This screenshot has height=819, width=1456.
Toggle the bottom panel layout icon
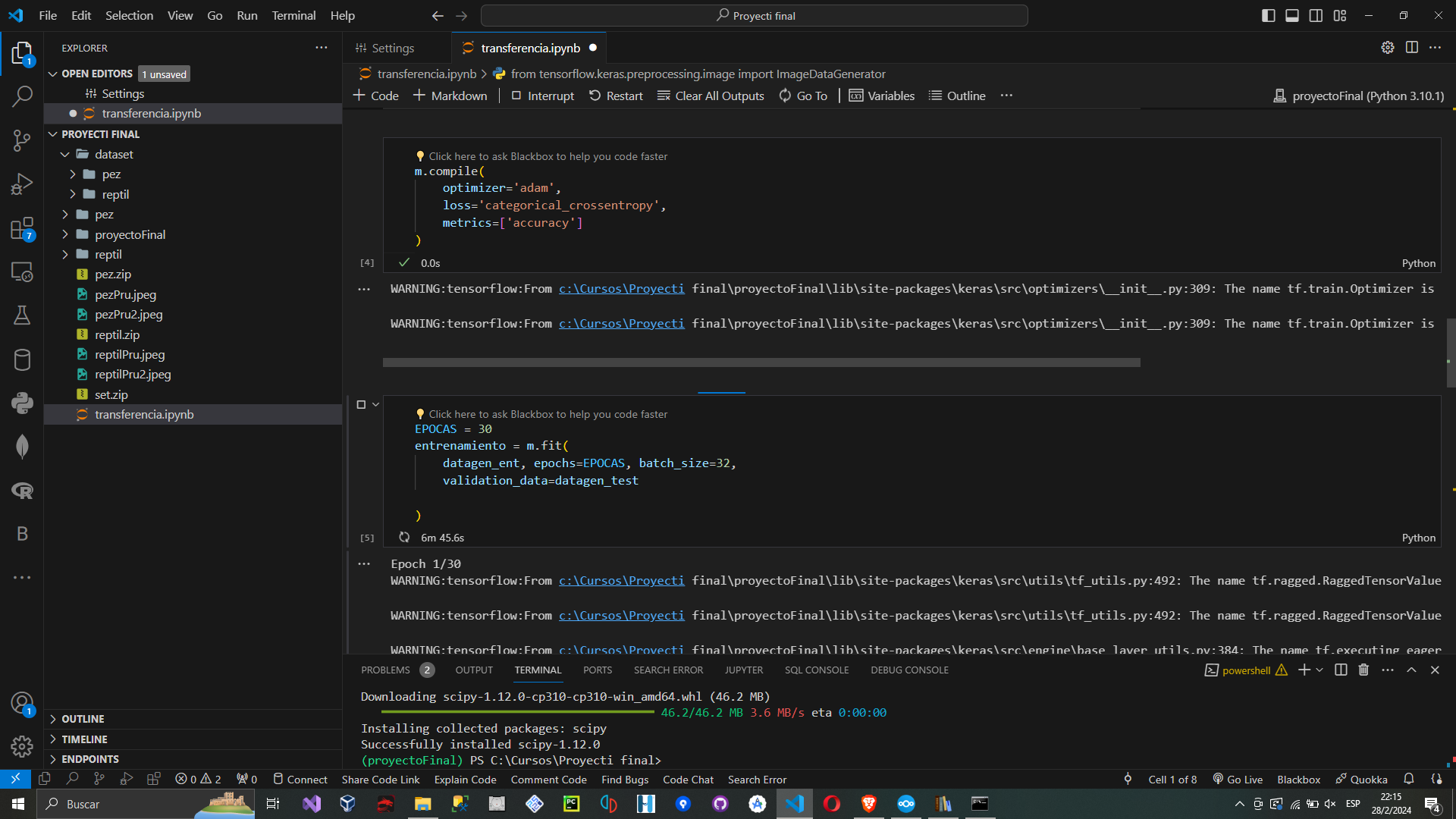click(x=1292, y=15)
